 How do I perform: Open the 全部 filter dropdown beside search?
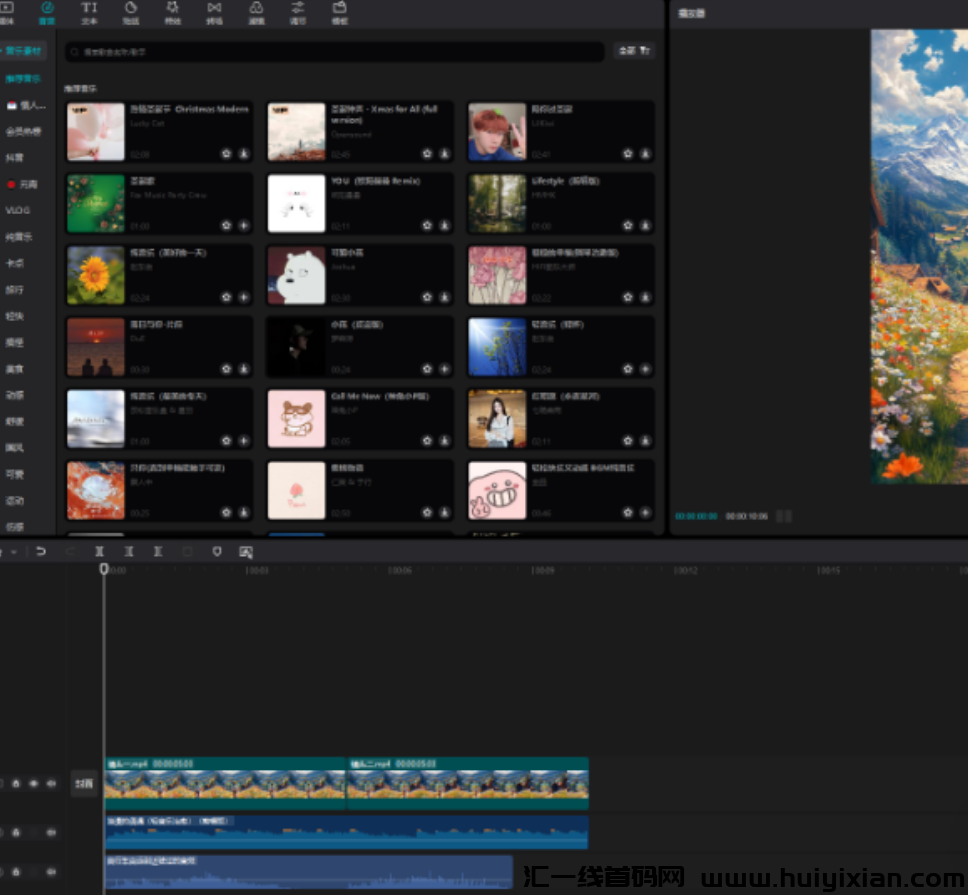click(634, 50)
